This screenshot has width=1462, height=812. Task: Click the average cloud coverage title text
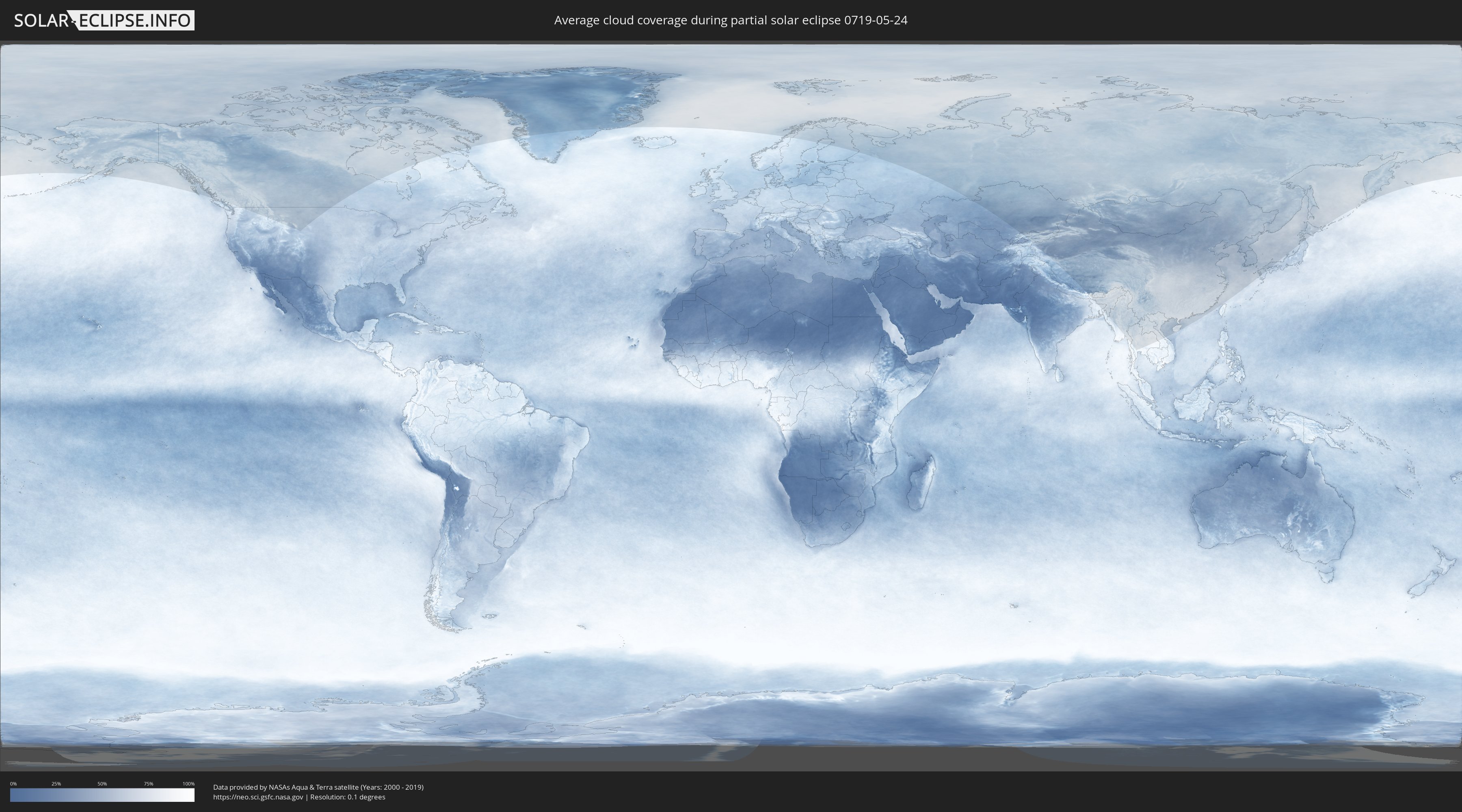click(731, 20)
